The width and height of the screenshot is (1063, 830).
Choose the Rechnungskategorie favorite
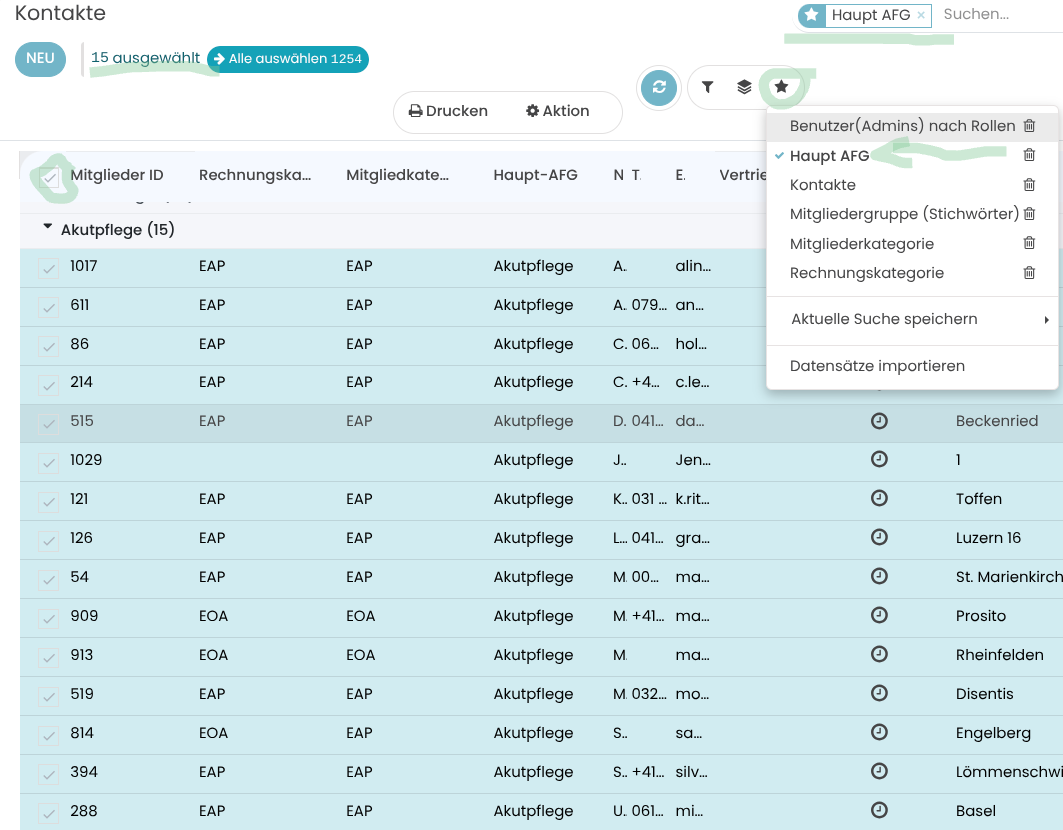[x=866, y=273]
